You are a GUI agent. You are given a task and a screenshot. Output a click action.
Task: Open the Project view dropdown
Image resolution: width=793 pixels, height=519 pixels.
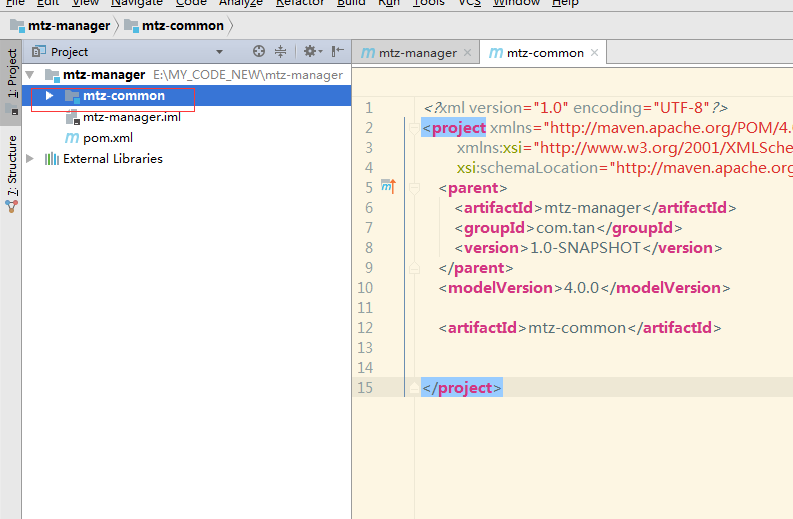pos(219,52)
